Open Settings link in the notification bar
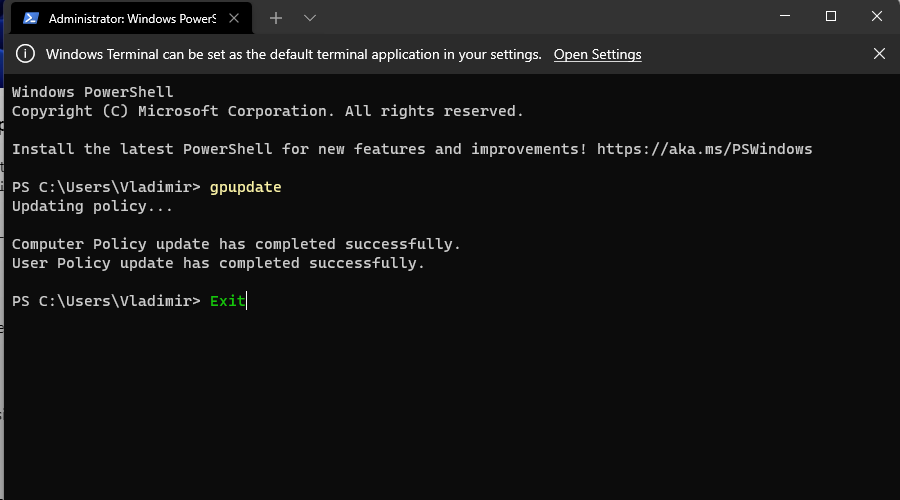The height and width of the screenshot is (500, 900). click(x=598, y=55)
